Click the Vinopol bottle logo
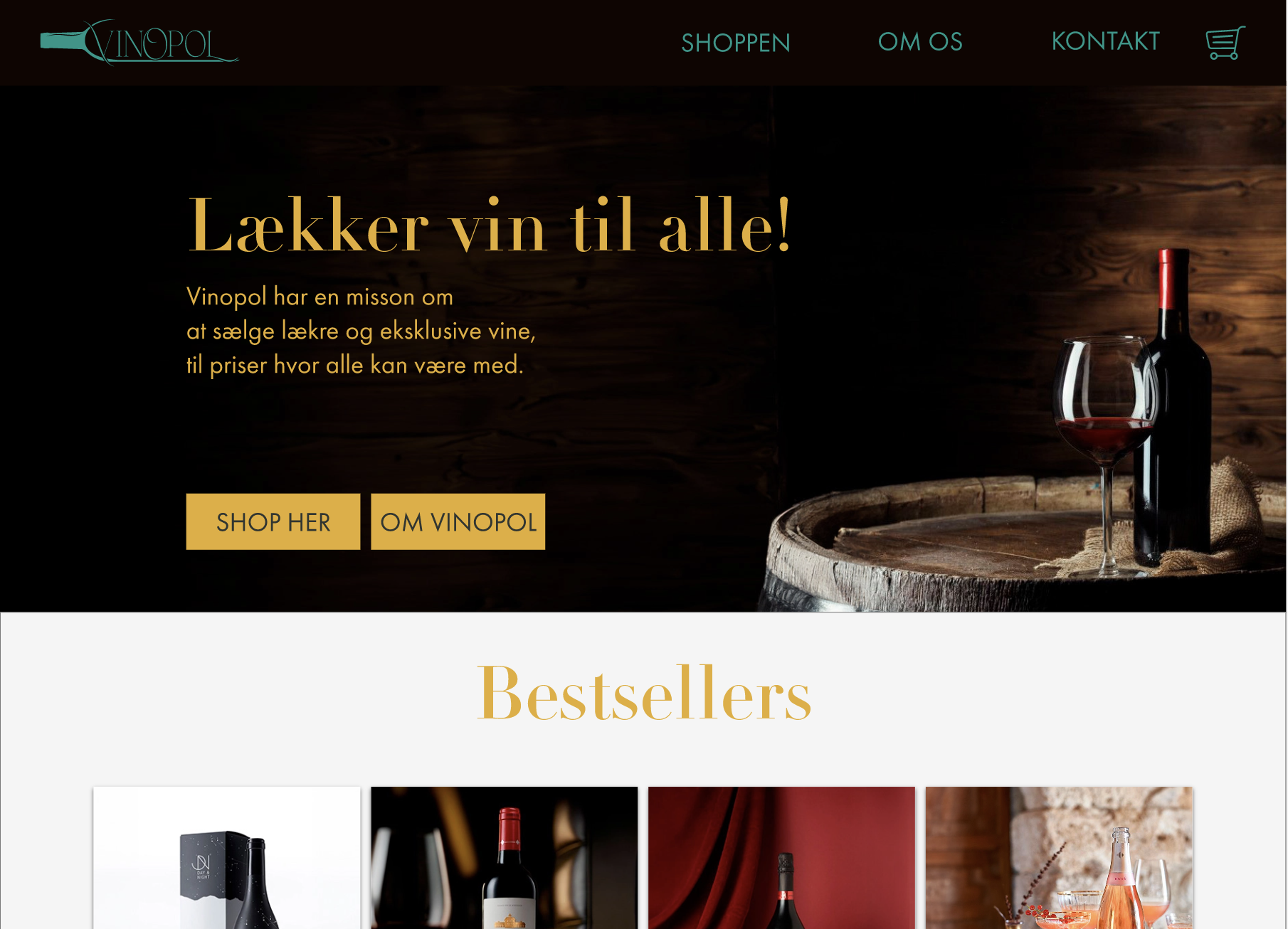Image resolution: width=1288 pixels, height=929 pixels. [139, 42]
